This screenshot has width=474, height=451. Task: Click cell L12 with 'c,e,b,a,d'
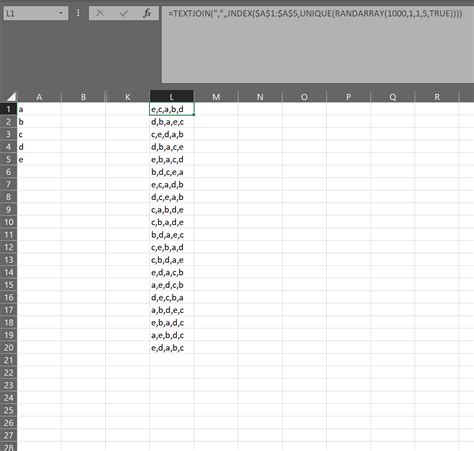[x=171, y=247]
